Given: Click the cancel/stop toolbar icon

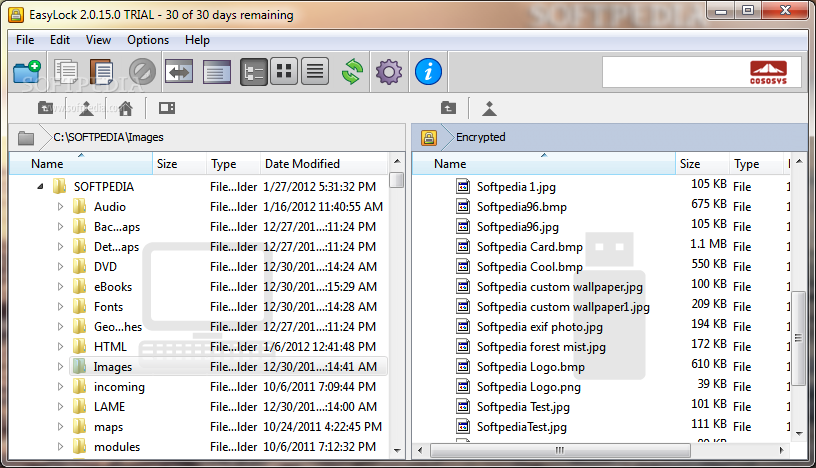Looking at the screenshot, I should [x=142, y=72].
